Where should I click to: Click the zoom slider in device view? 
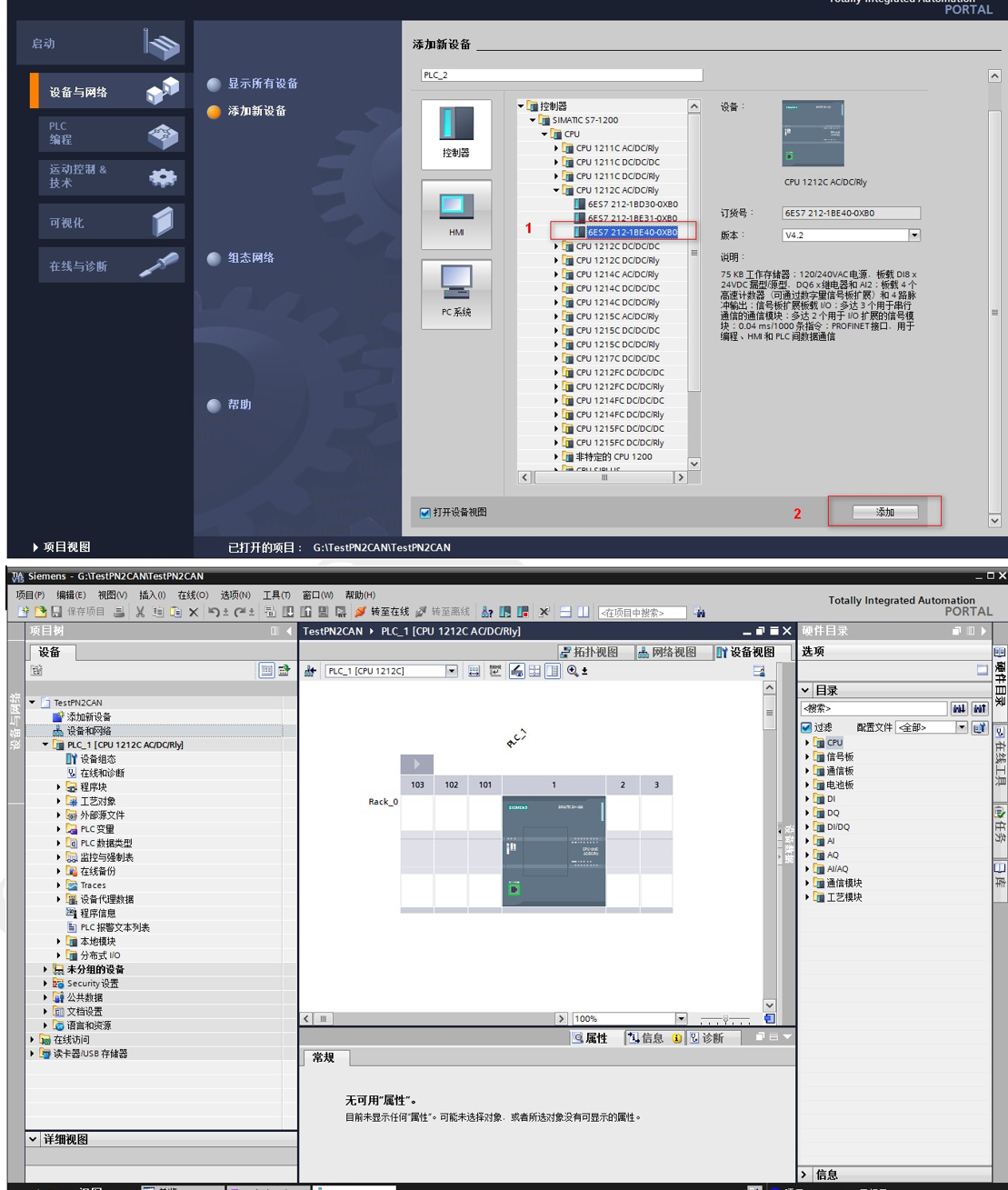(x=725, y=1019)
